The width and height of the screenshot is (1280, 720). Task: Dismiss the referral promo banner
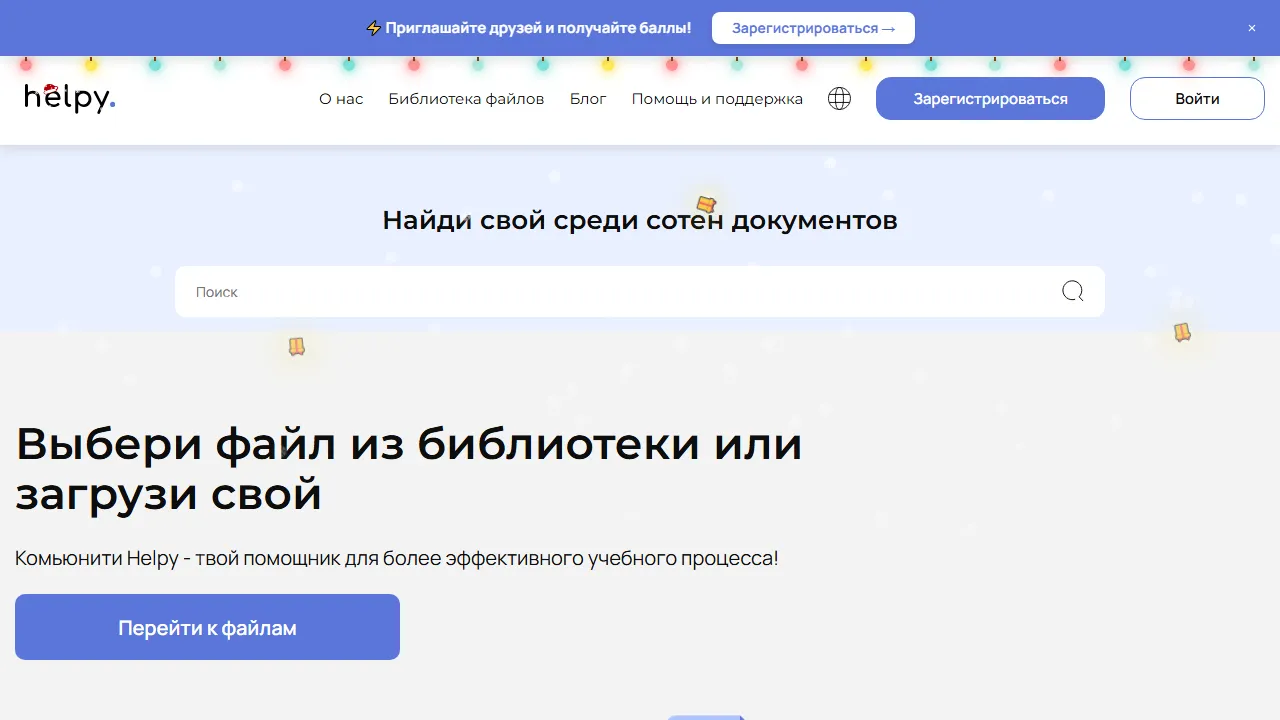[x=1251, y=27]
